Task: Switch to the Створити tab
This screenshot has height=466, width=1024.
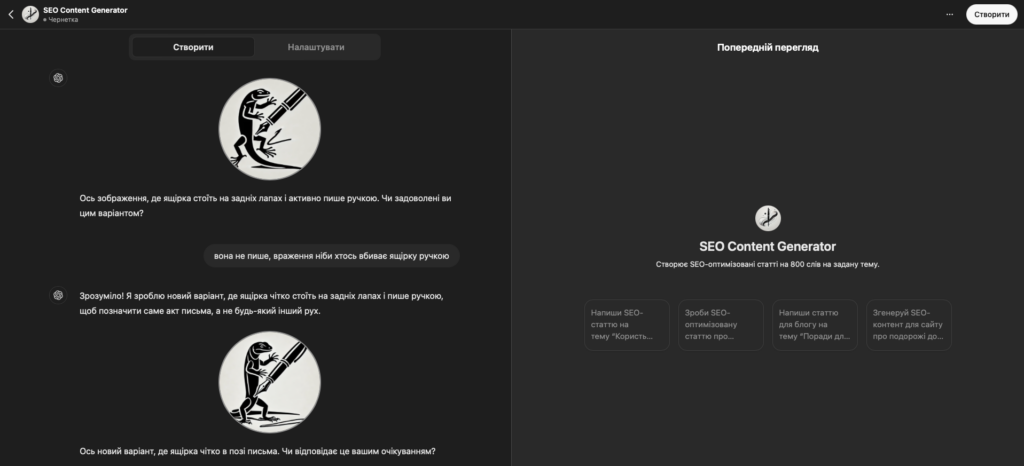Action: (193, 47)
